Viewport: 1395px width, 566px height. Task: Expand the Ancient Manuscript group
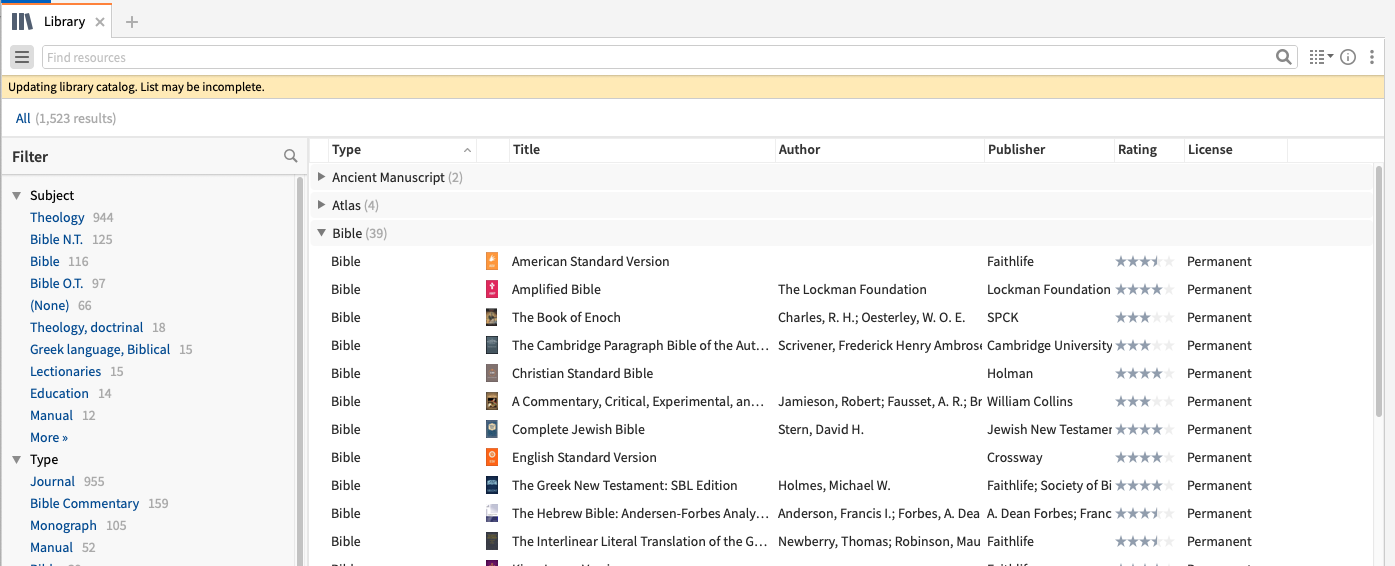321,177
